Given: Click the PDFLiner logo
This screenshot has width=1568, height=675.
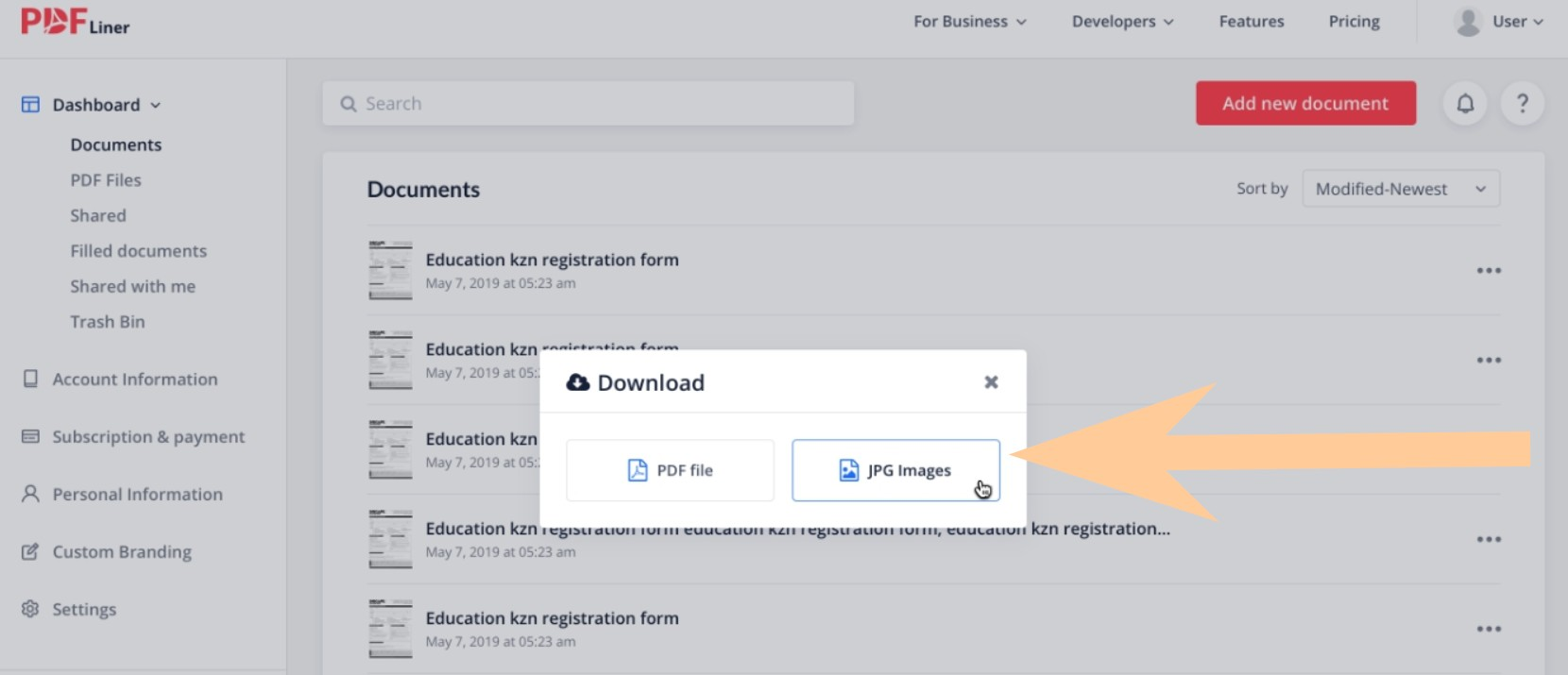Looking at the screenshot, I should (75, 22).
